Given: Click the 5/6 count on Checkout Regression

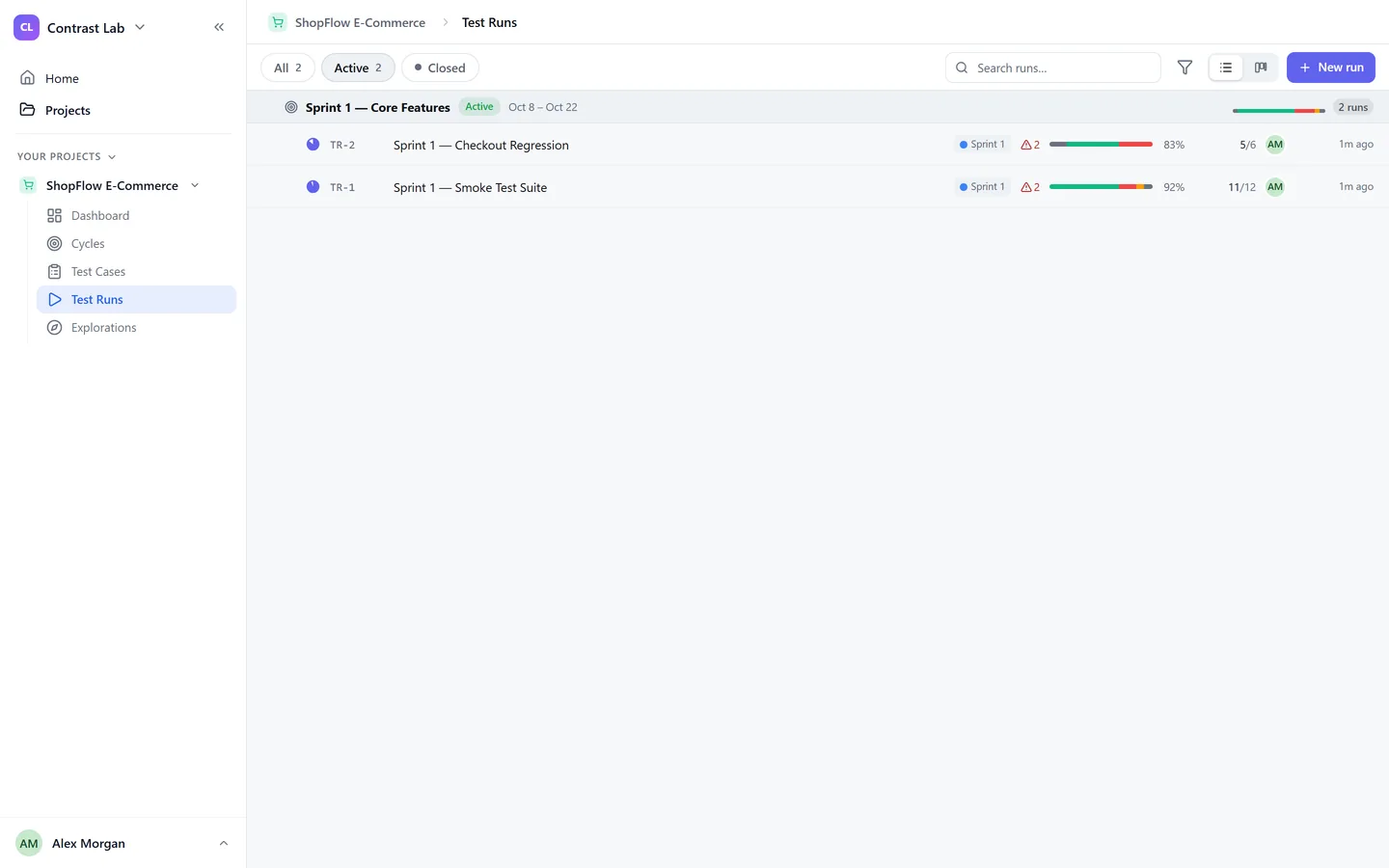Looking at the screenshot, I should (1247, 145).
